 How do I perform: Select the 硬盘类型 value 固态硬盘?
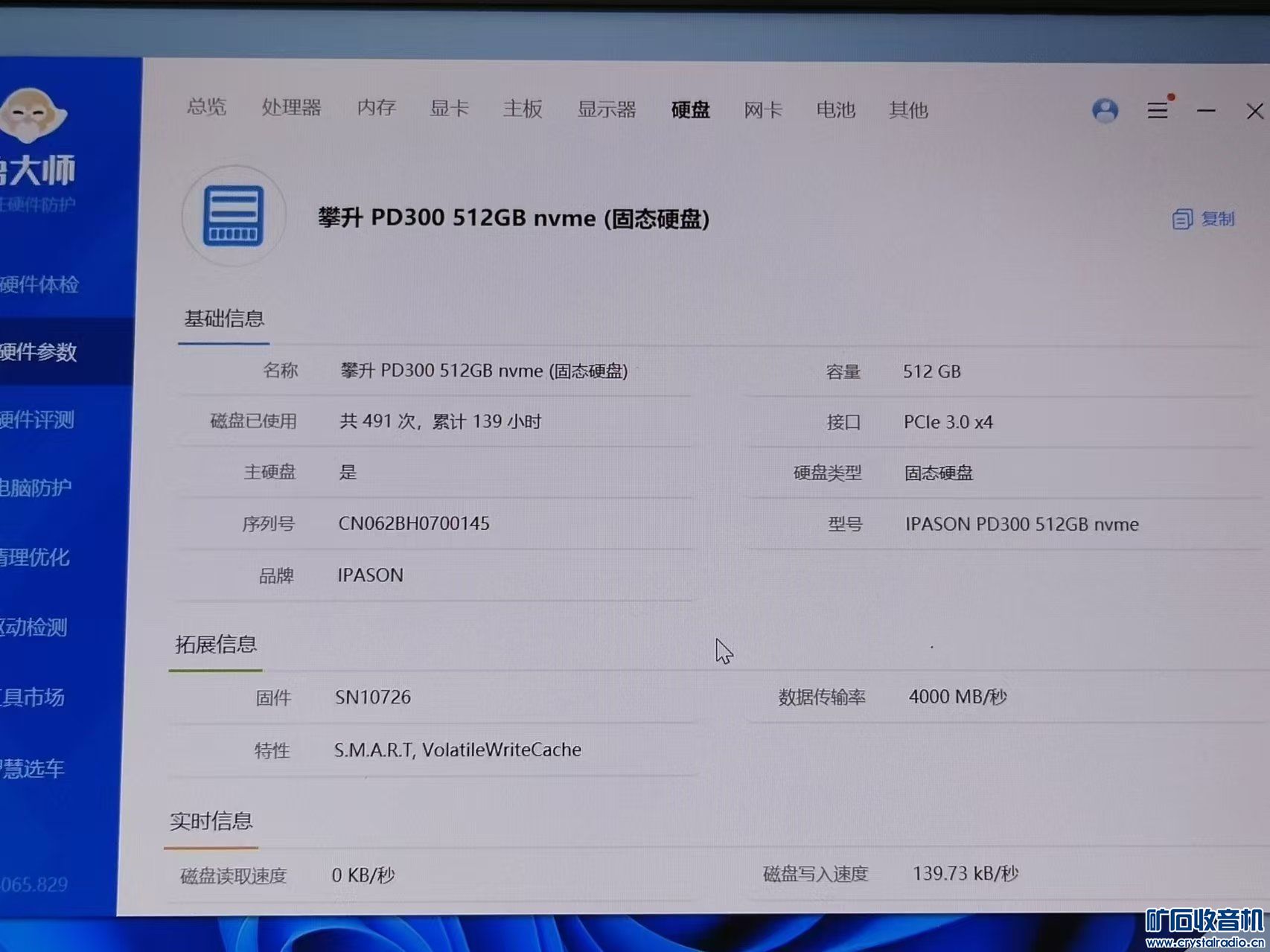[x=939, y=473]
